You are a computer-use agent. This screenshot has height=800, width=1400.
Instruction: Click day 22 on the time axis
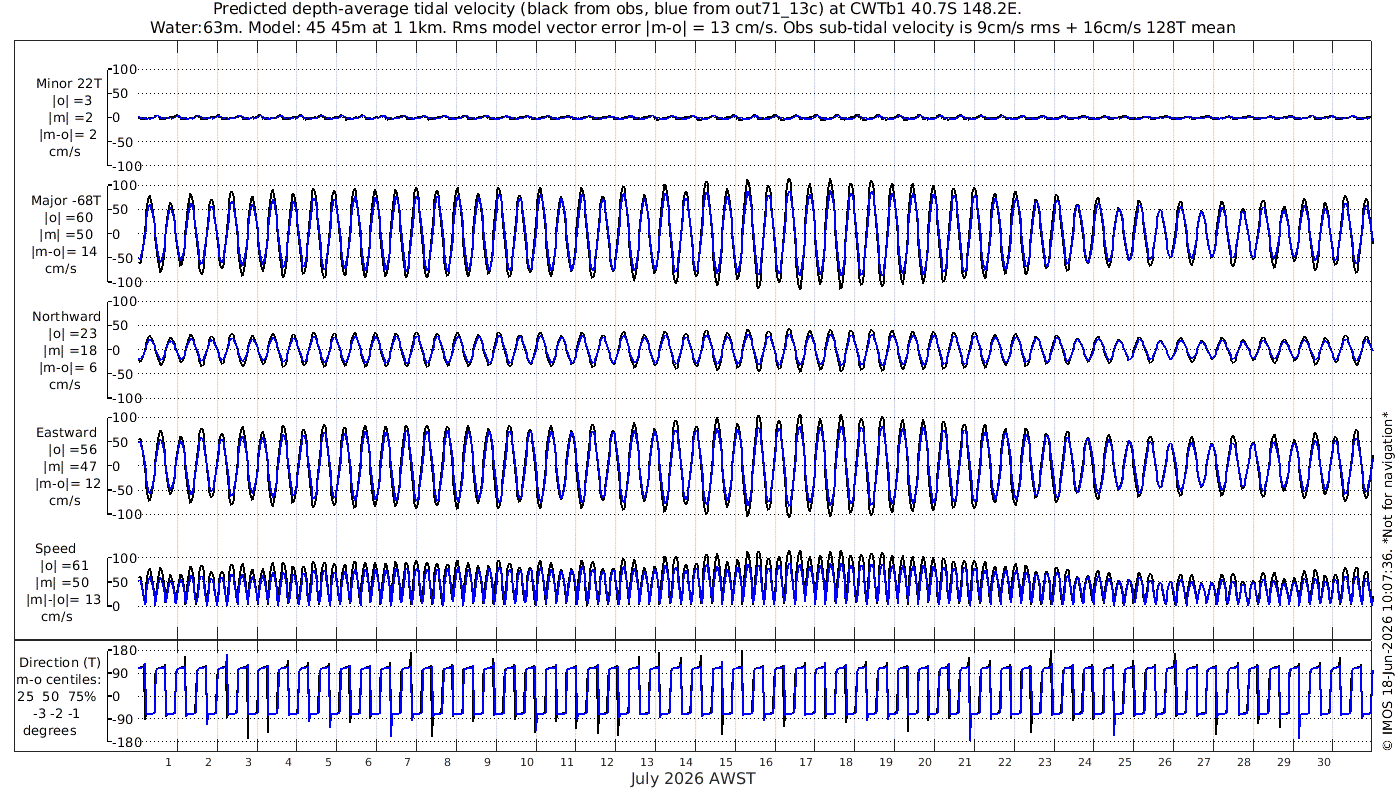tap(1005, 761)
